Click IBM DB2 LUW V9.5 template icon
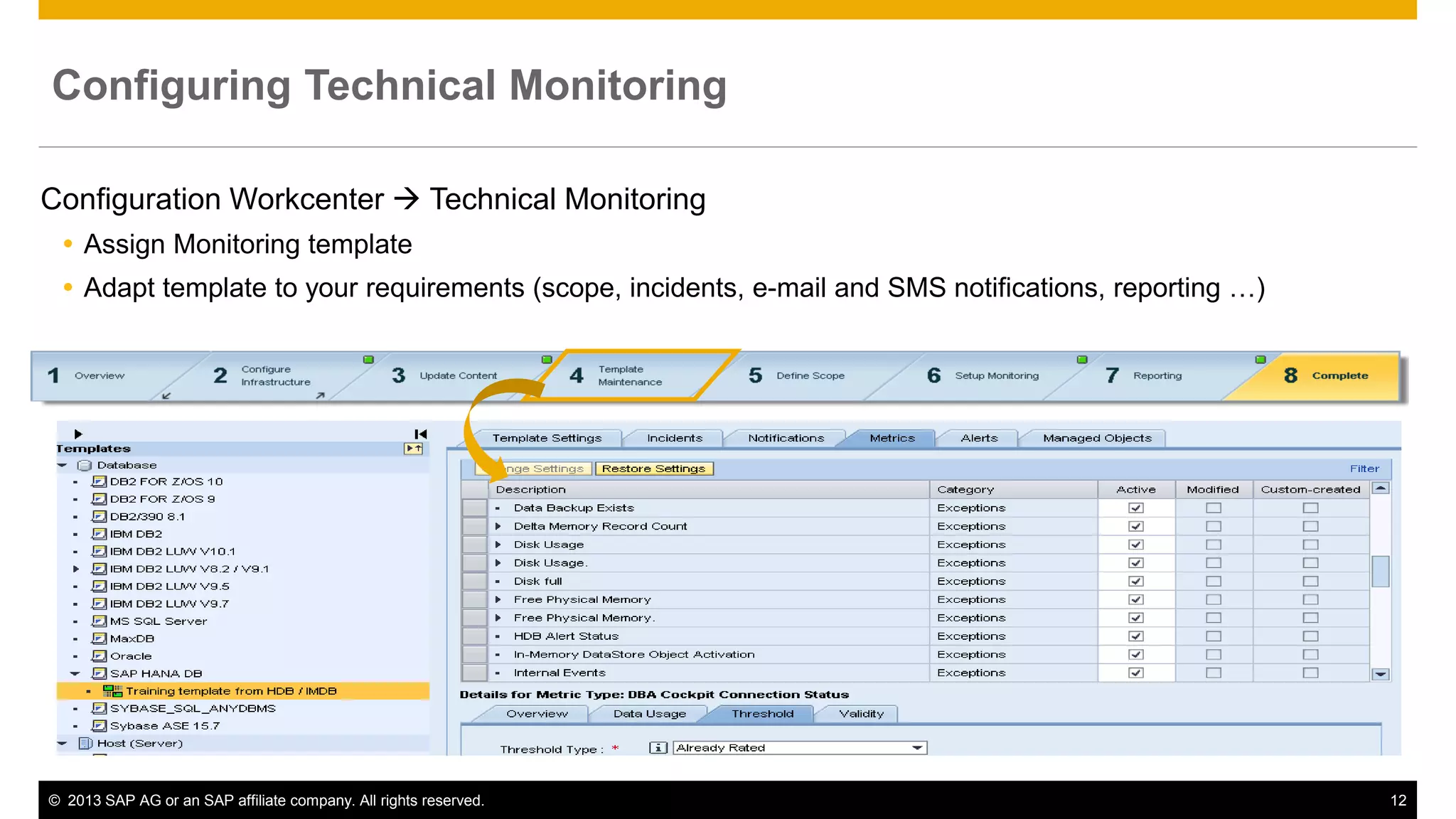This screenshot has height=819, width=1456. [100, 586]
